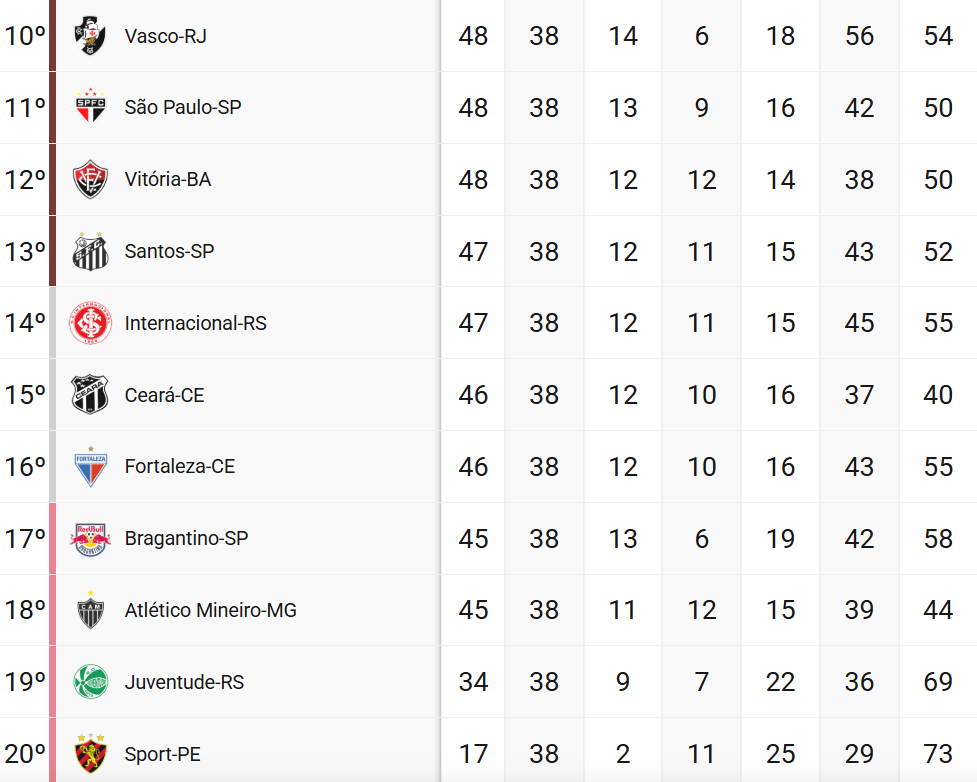Click the 20º position number
The image size is (977, 782).
(24, 754)
